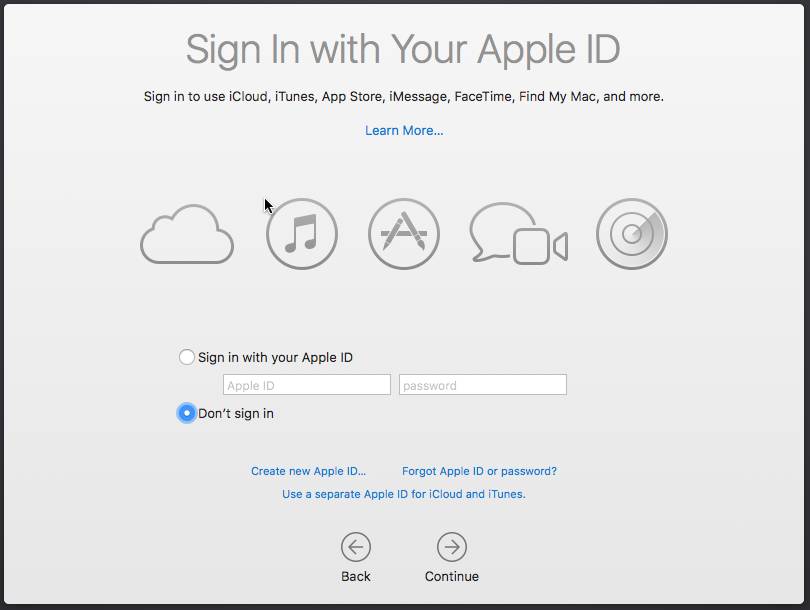Click the Continue arrow icon

pos(452,547)
